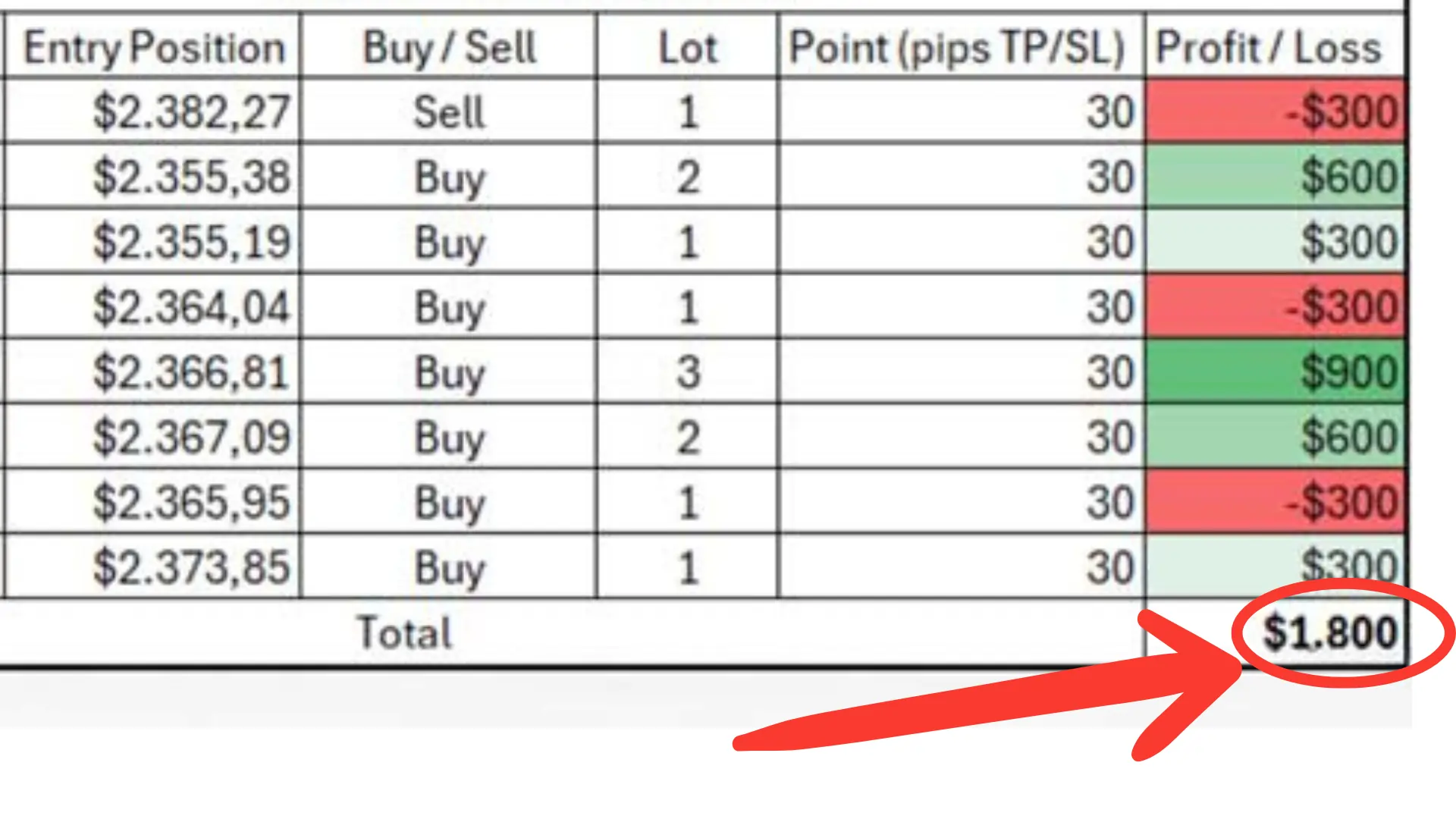Screen dimensions: 1456x819
Task: Select the $2.355,19 entry position cell
Action: click(x=152, y=241)
